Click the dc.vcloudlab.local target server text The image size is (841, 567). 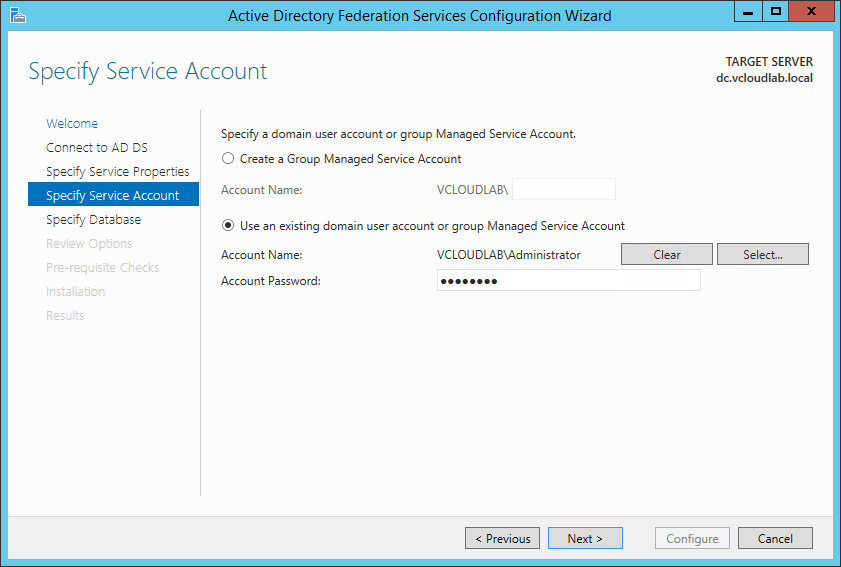[764, 78]
